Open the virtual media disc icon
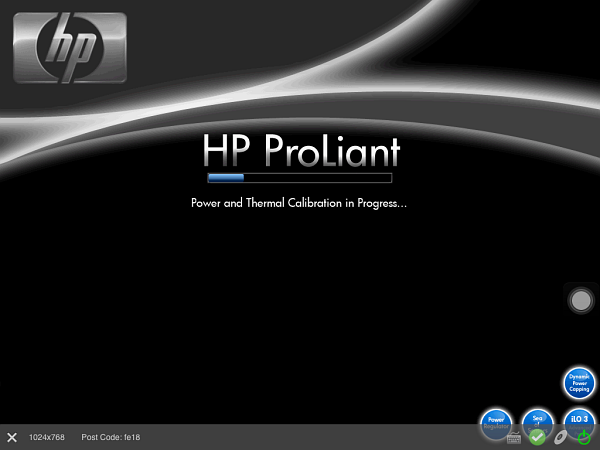 point(561,437)
